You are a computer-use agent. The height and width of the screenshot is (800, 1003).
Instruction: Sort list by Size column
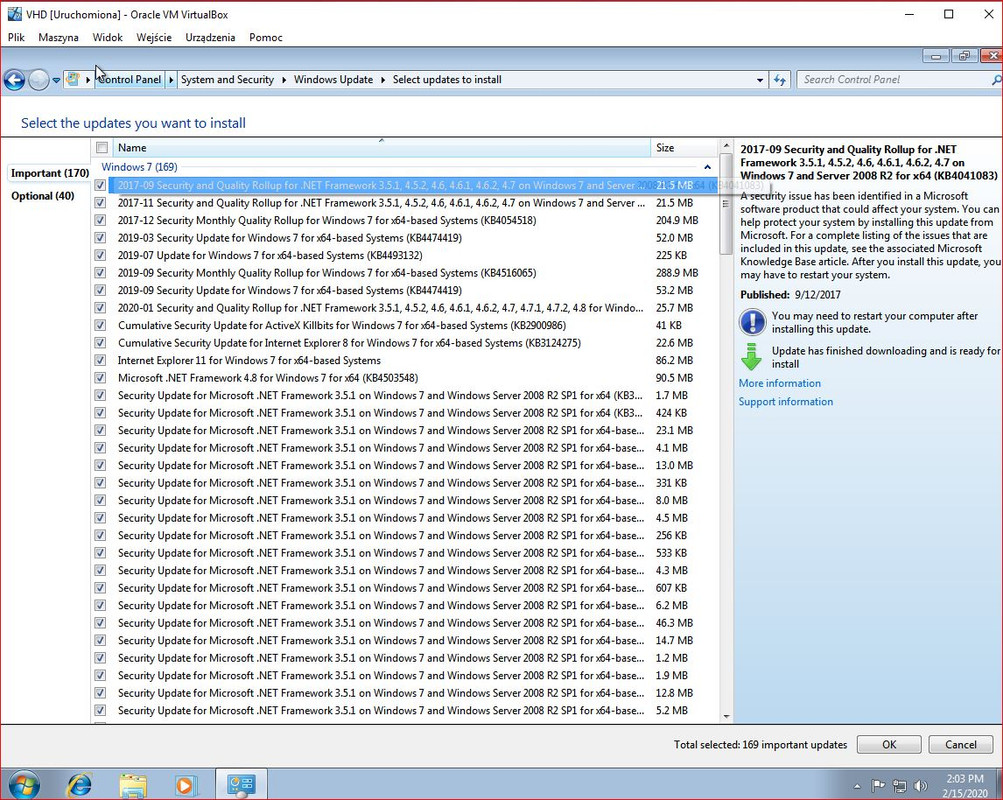[x=684, y=148]
